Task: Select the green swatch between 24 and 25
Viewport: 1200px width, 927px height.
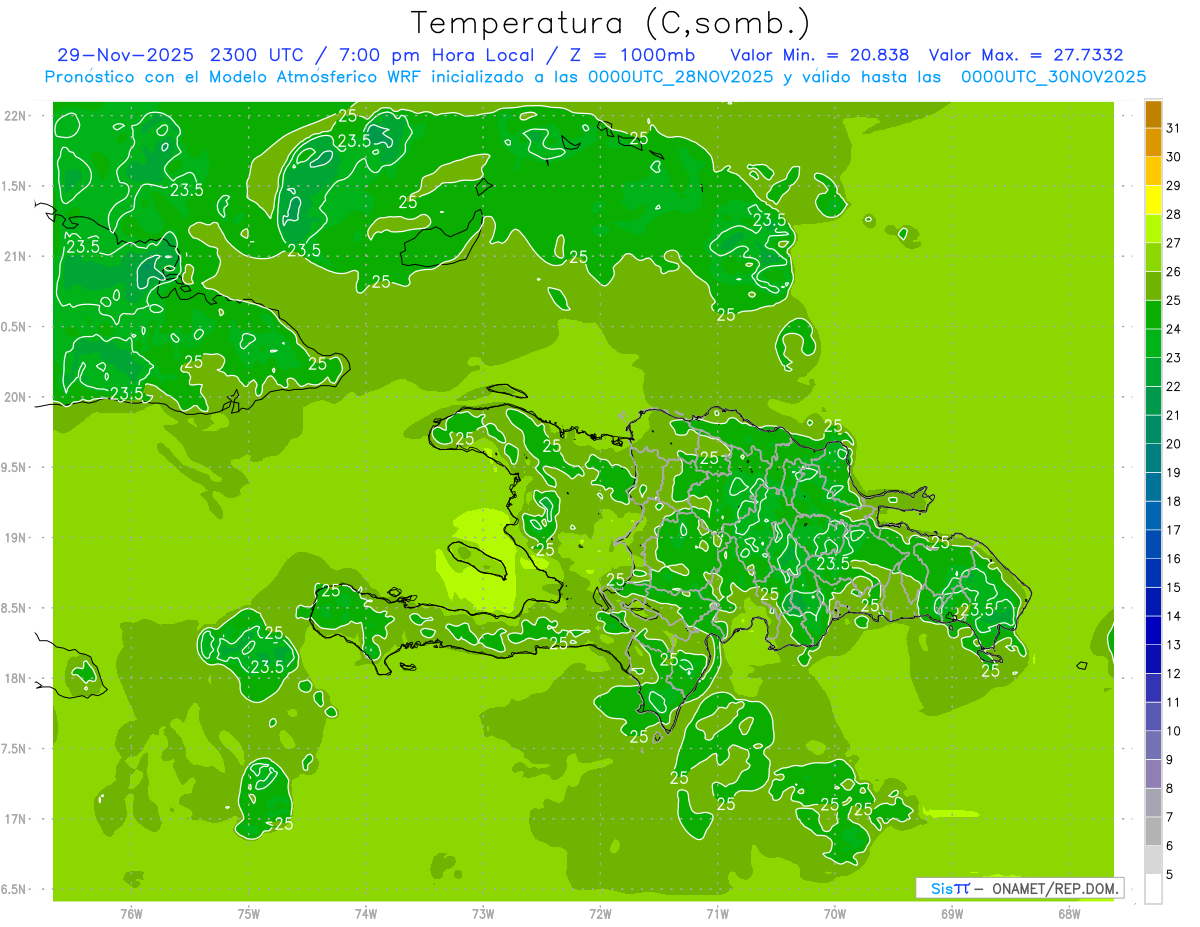Action: point(1153,315)
